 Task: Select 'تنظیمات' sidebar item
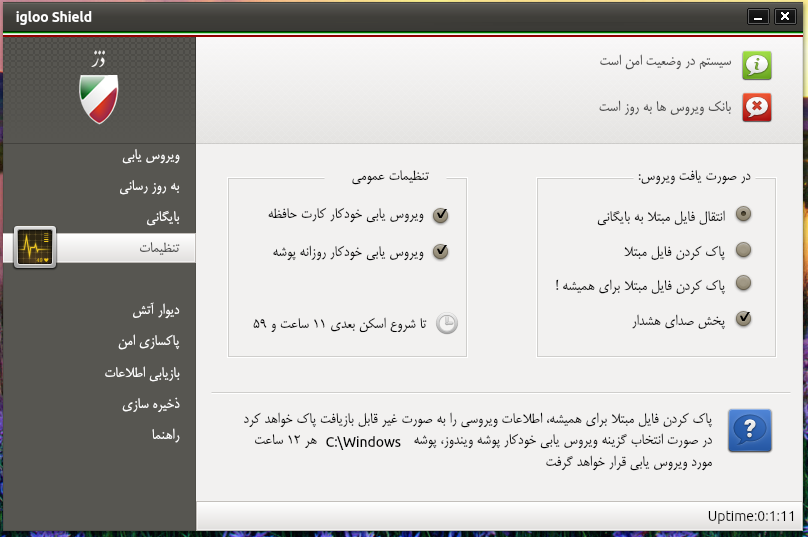[99, 248]
